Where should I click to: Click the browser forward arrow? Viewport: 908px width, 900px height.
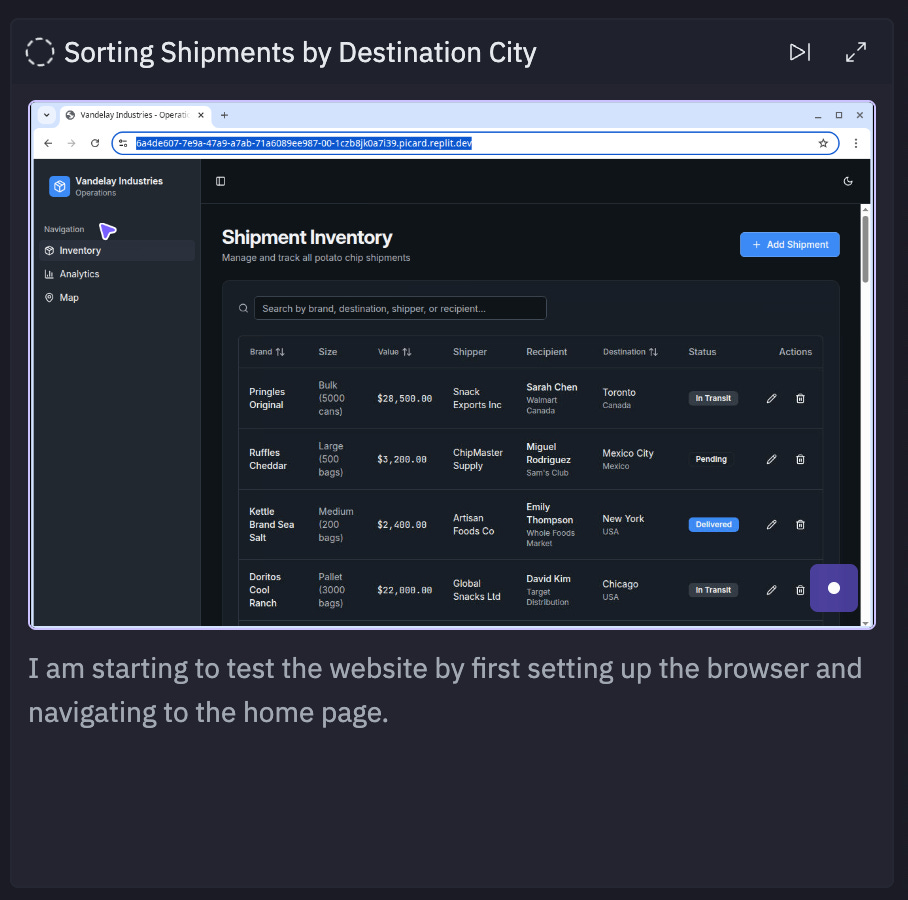71,143
